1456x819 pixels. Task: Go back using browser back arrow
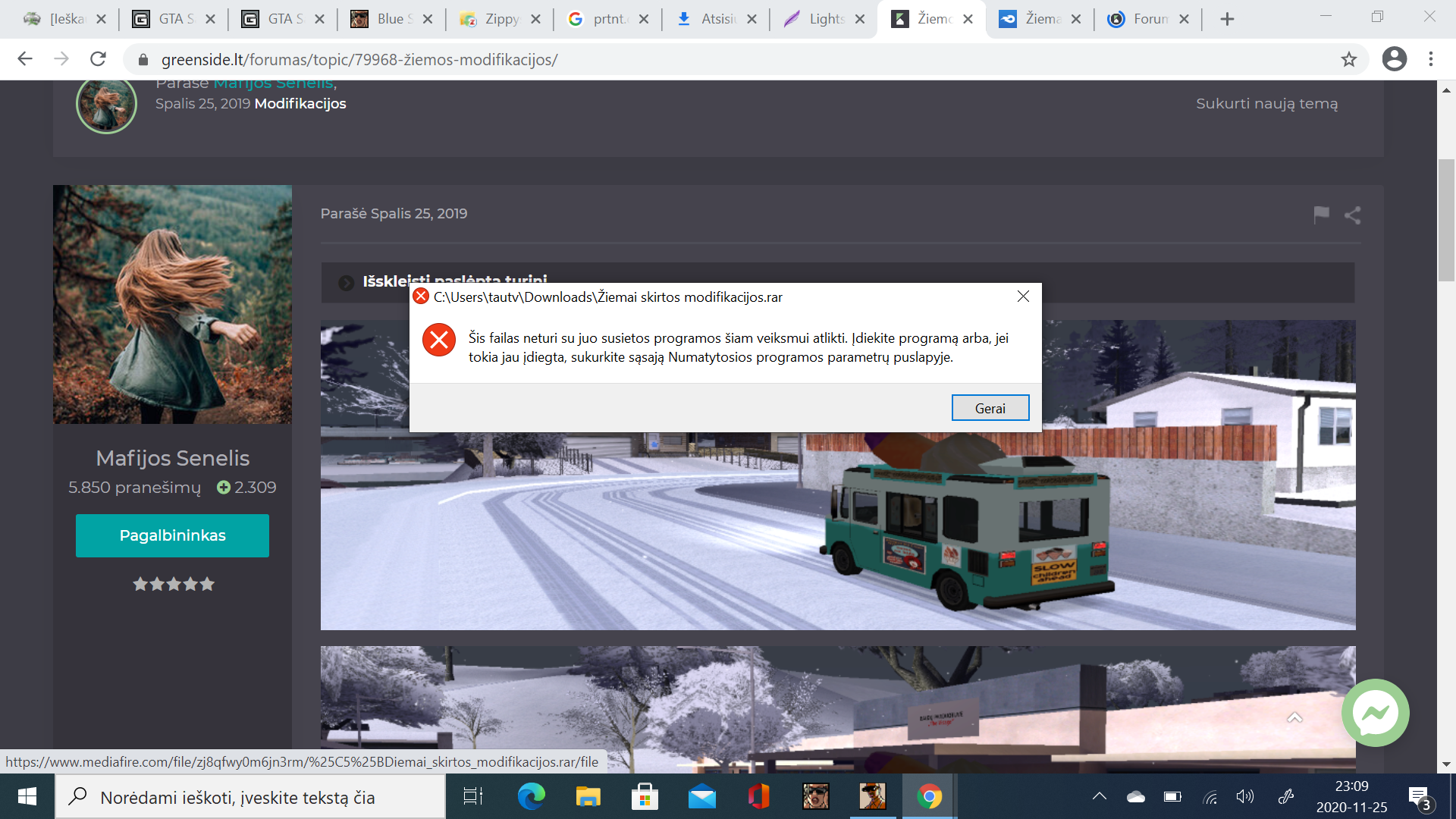click(25, 59)
